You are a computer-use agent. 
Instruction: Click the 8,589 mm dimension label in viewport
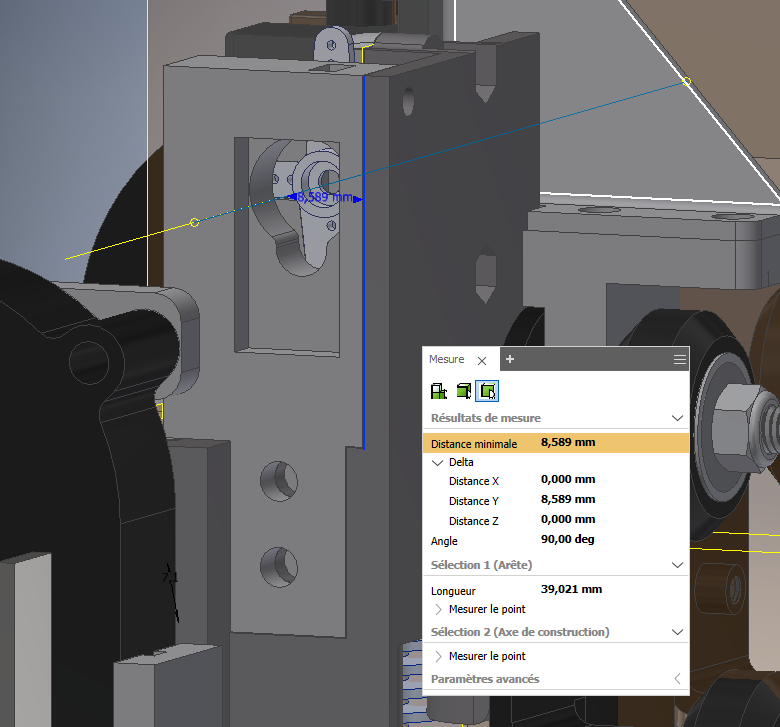[324, 197]
